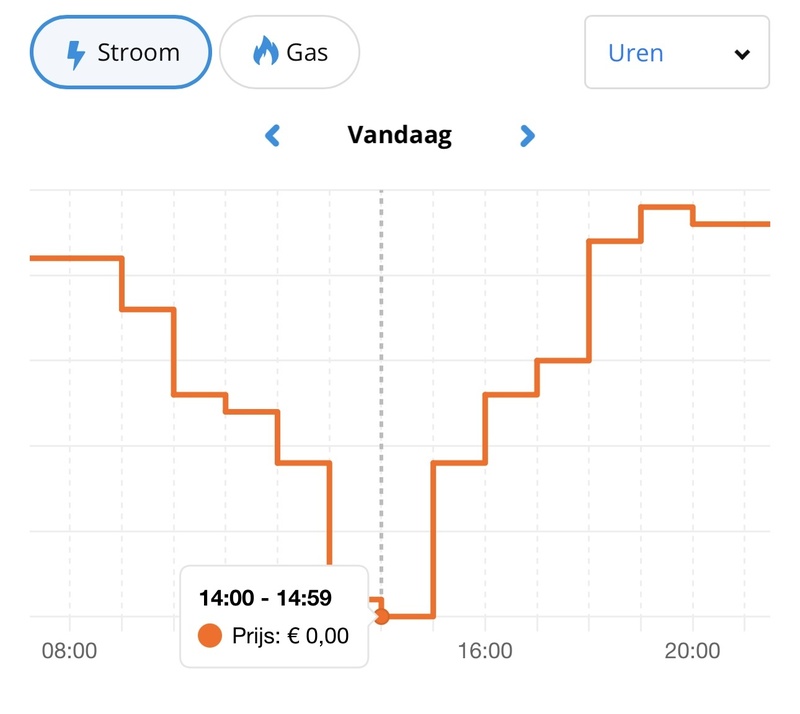Expand the Uren dropdown chevron
This screenshot has width=800, height=714.
pyautogui.click(x=742, y=54)
